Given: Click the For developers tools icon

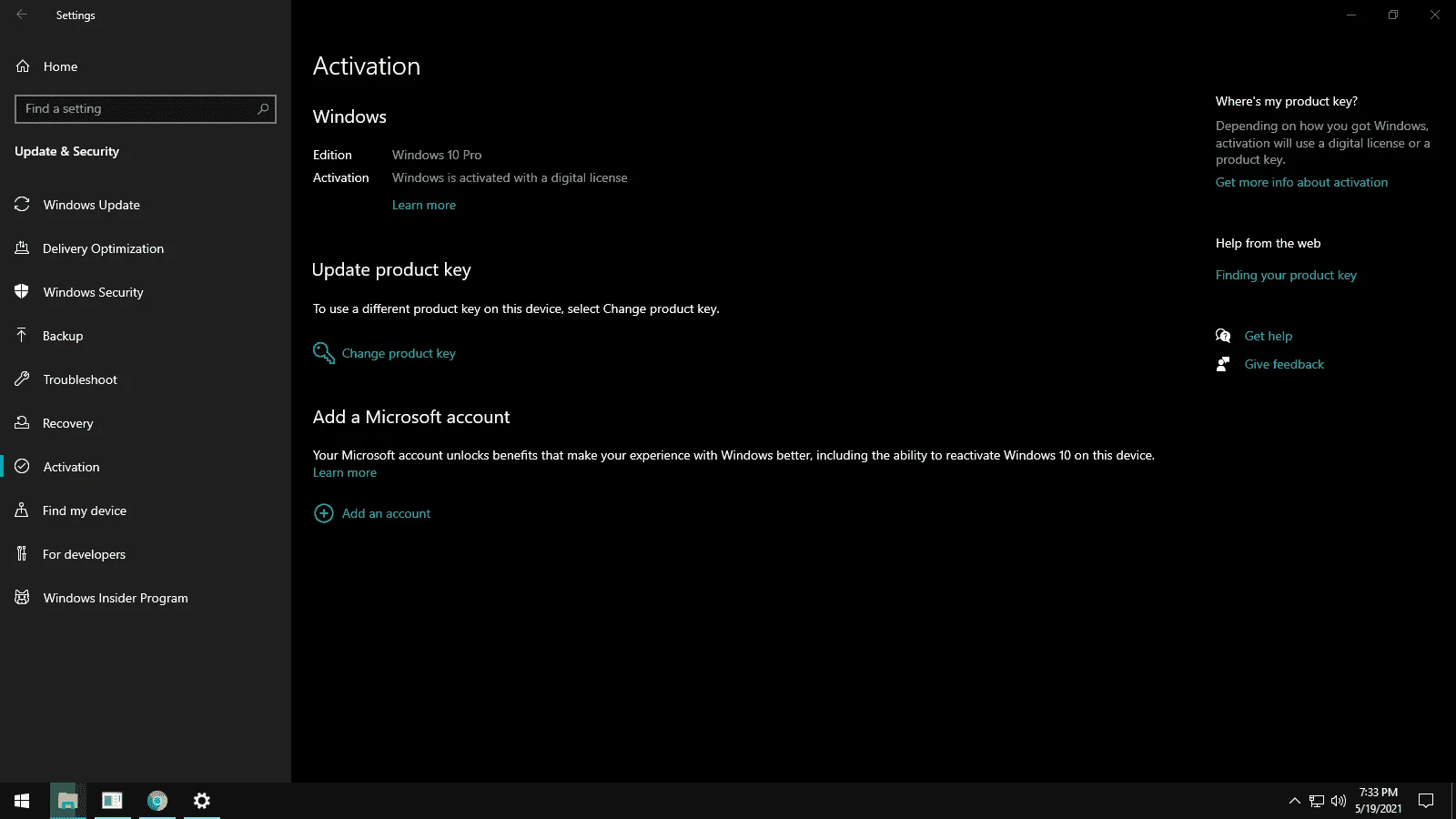Looking at the screenshot, I should (x=23, y=554).
